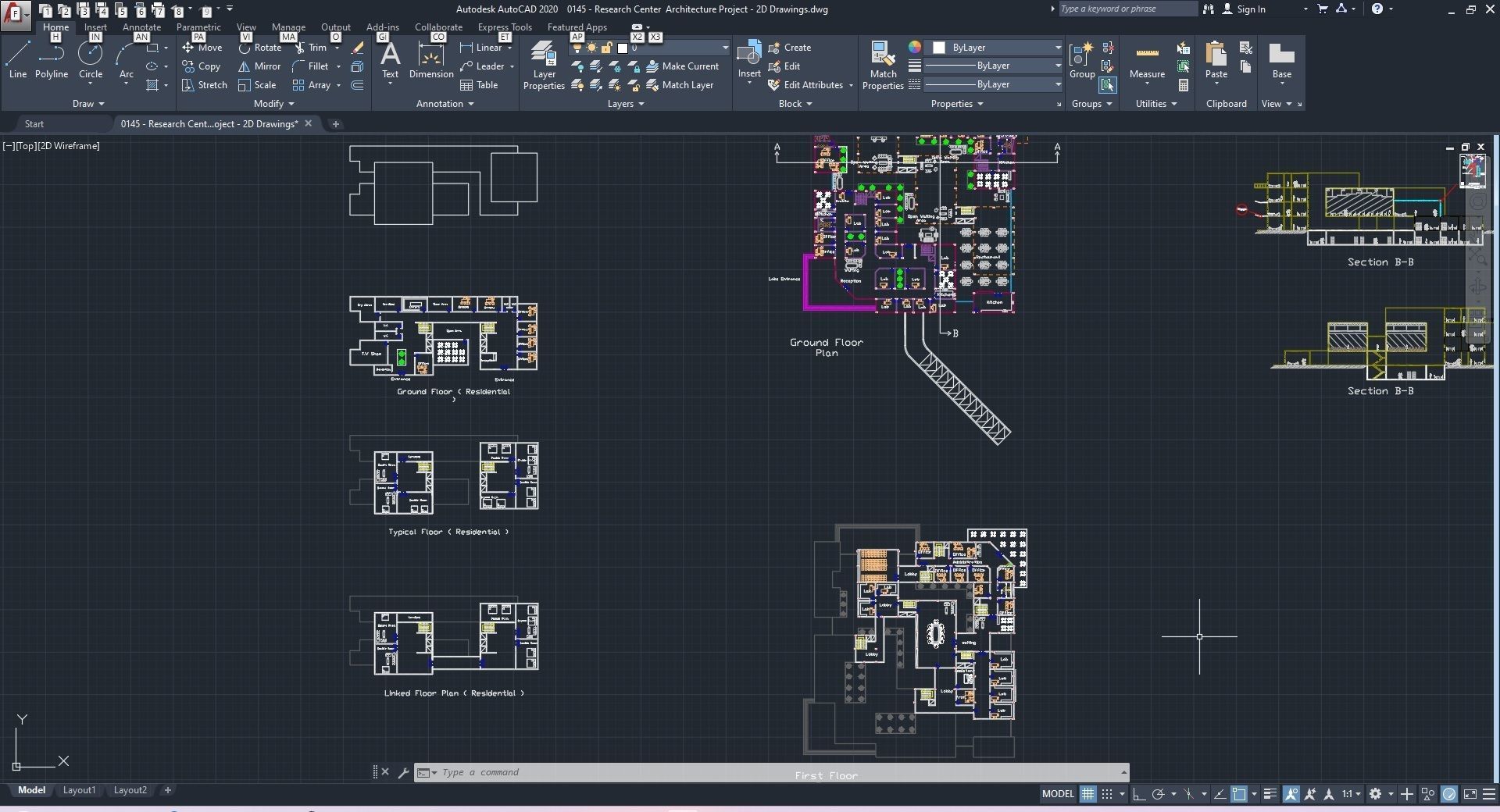Click the Group objects tool

1082,60
